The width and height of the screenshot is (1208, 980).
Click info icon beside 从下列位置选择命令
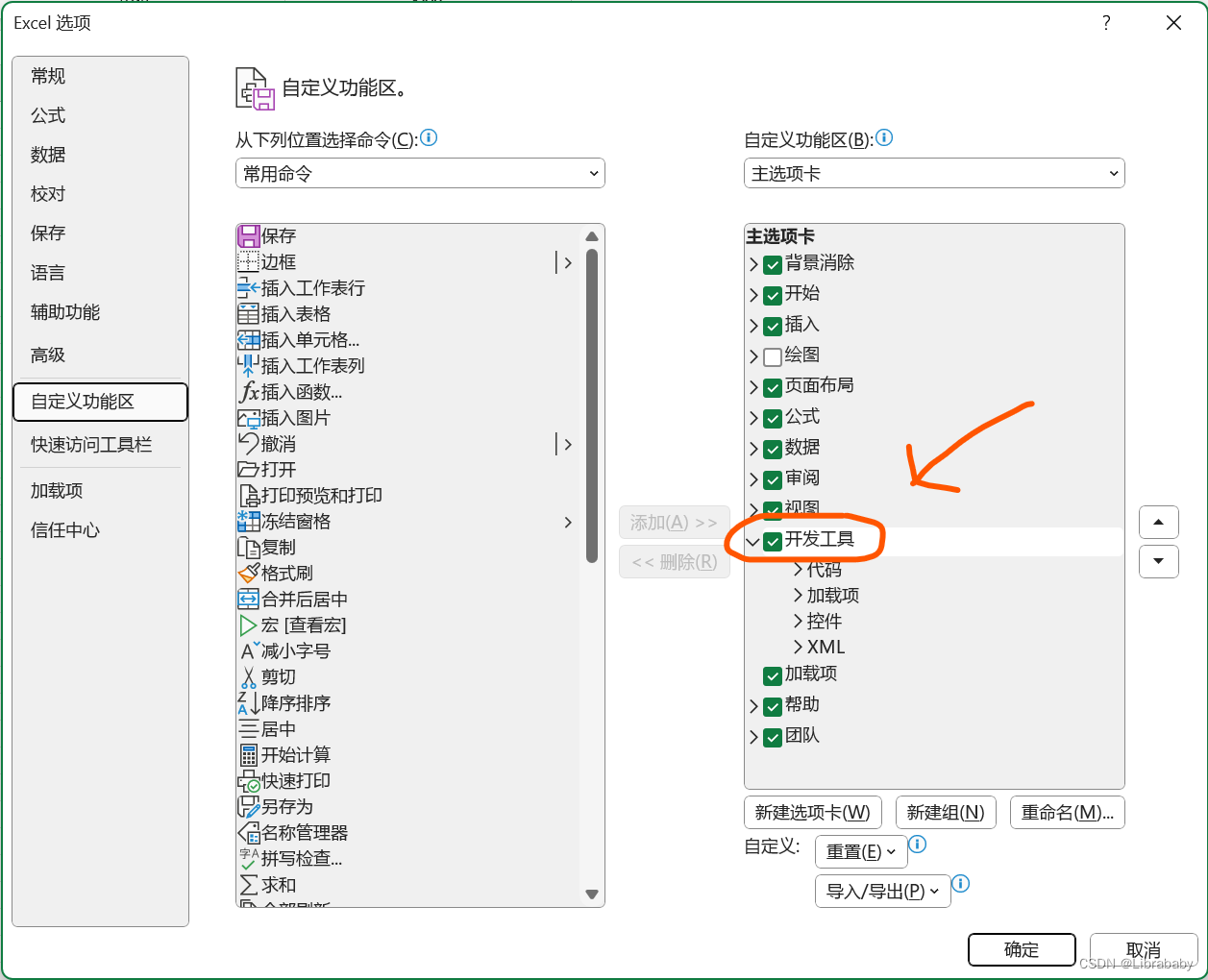point(430,137)
